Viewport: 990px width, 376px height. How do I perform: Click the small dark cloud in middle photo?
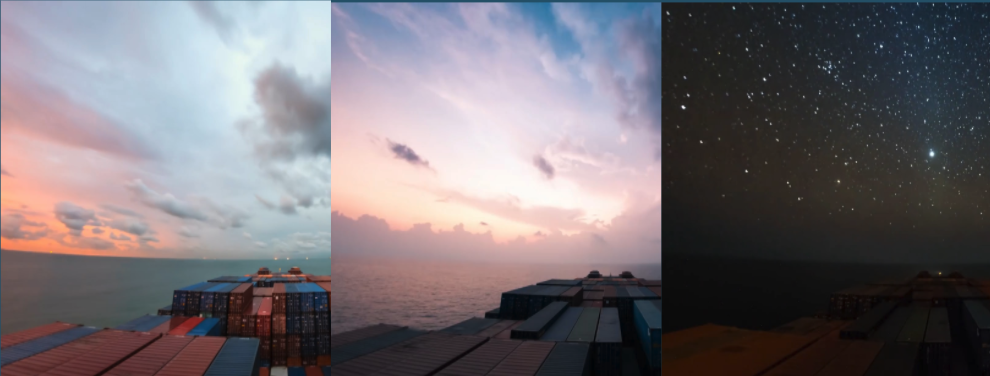coord(409,153)
